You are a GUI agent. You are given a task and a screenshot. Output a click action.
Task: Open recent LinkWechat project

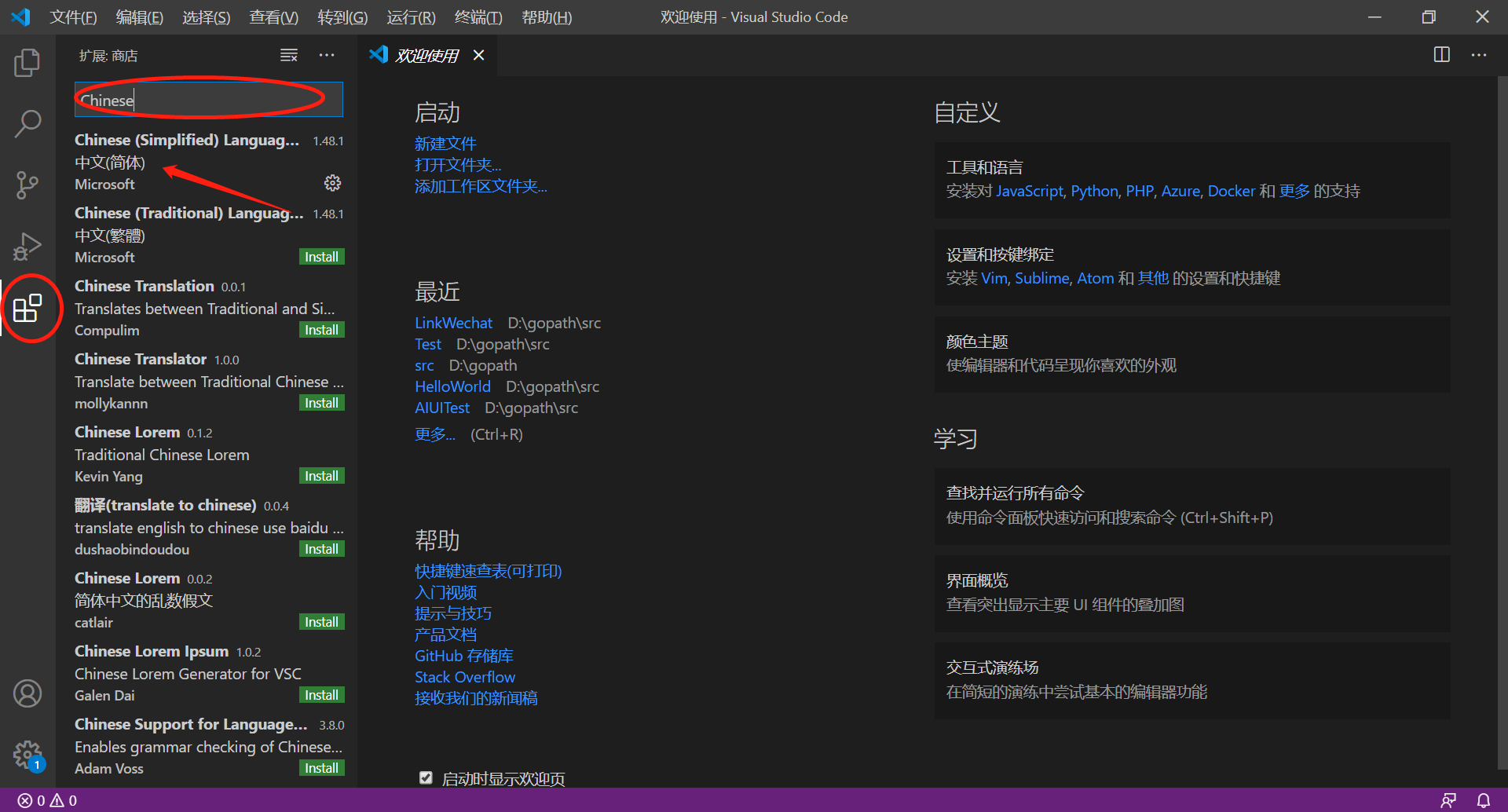(453, 323)
